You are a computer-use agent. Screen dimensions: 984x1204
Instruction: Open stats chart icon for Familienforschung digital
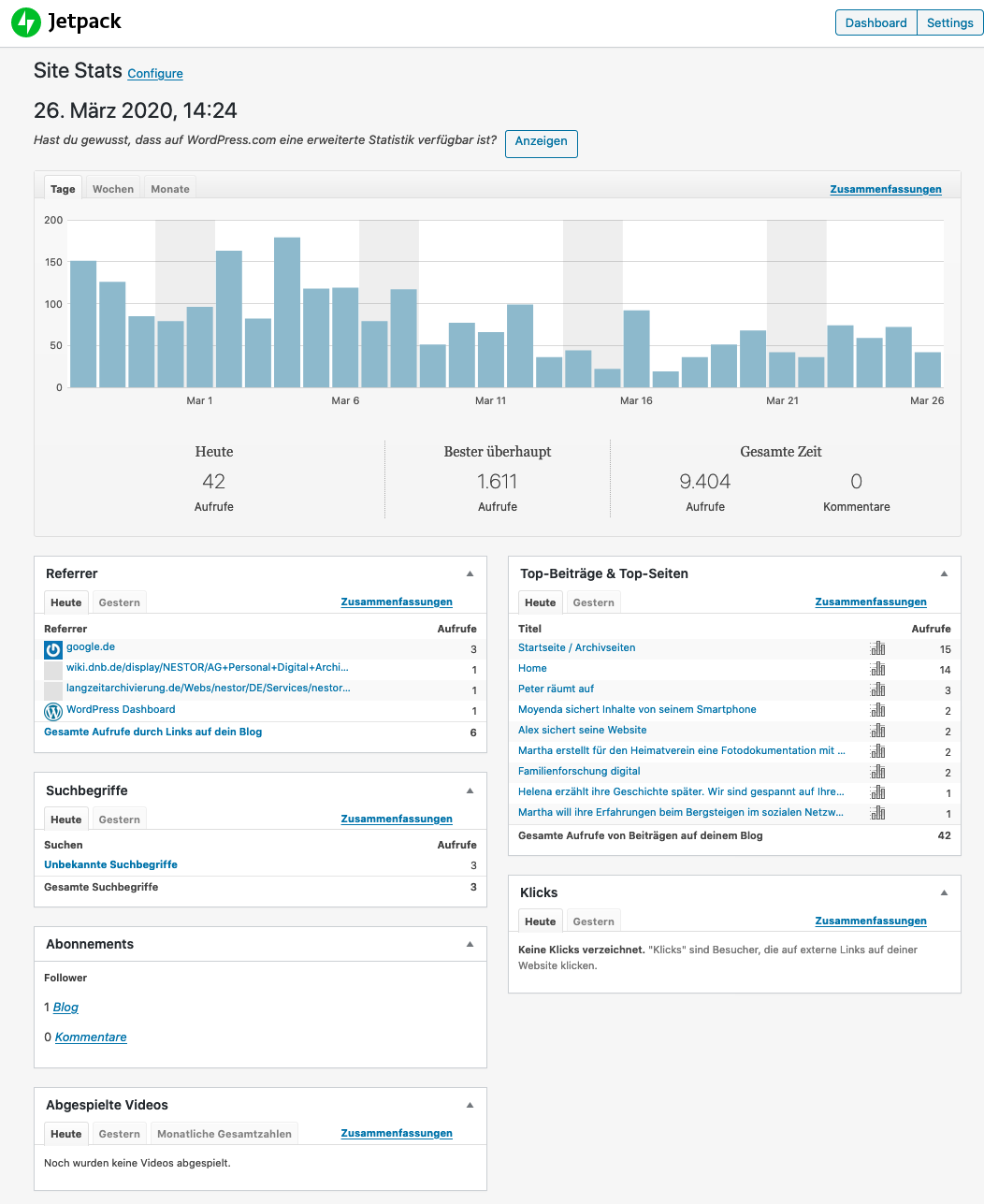pos(877,772)
